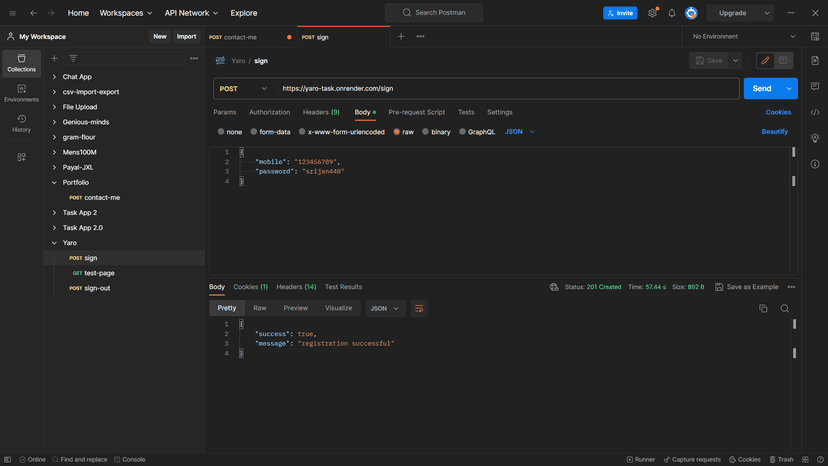This screenshot has width=828, height=466.
Task: Switch to the Headers (9) request tab
Action: [x=321, y=112]
